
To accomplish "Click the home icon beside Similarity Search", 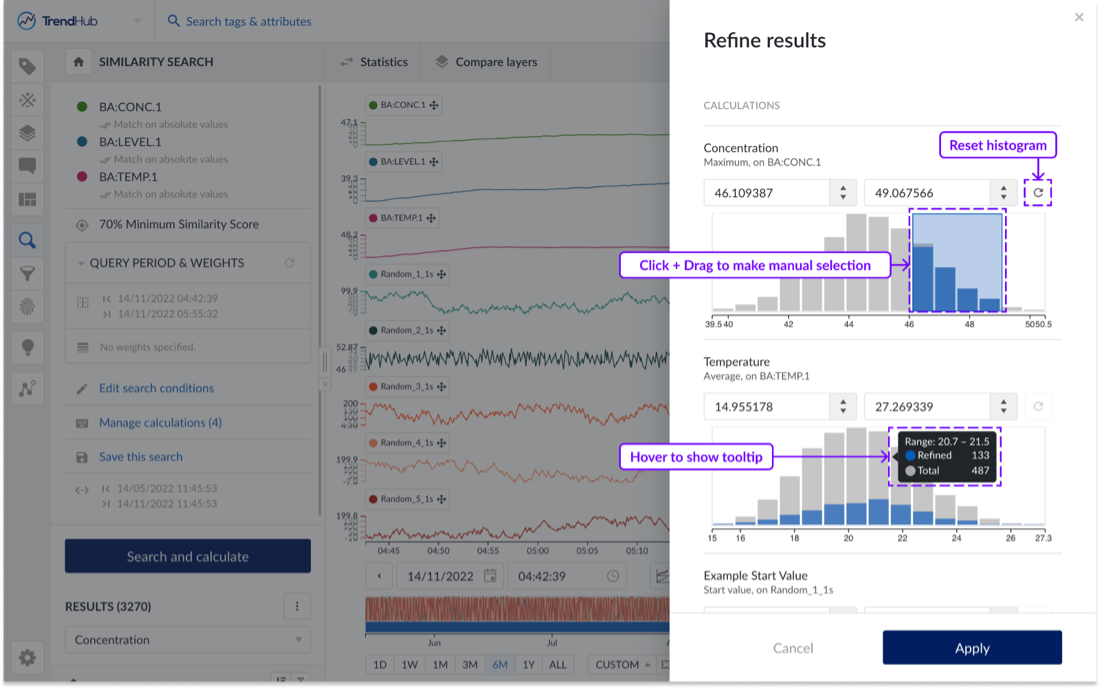I will pyautogui.click(x=79, y=62).
